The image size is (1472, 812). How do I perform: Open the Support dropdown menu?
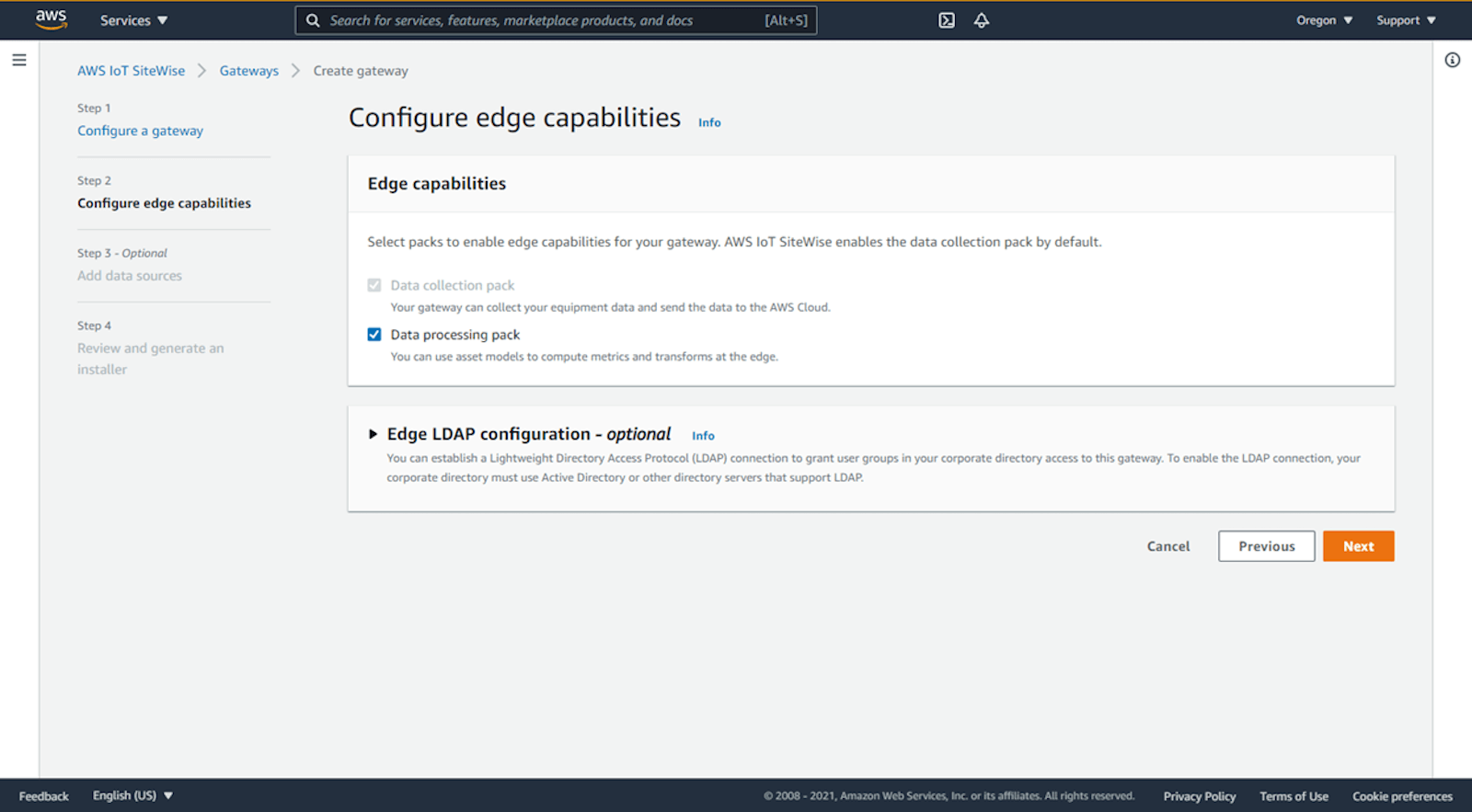(x=1406, y=20)
